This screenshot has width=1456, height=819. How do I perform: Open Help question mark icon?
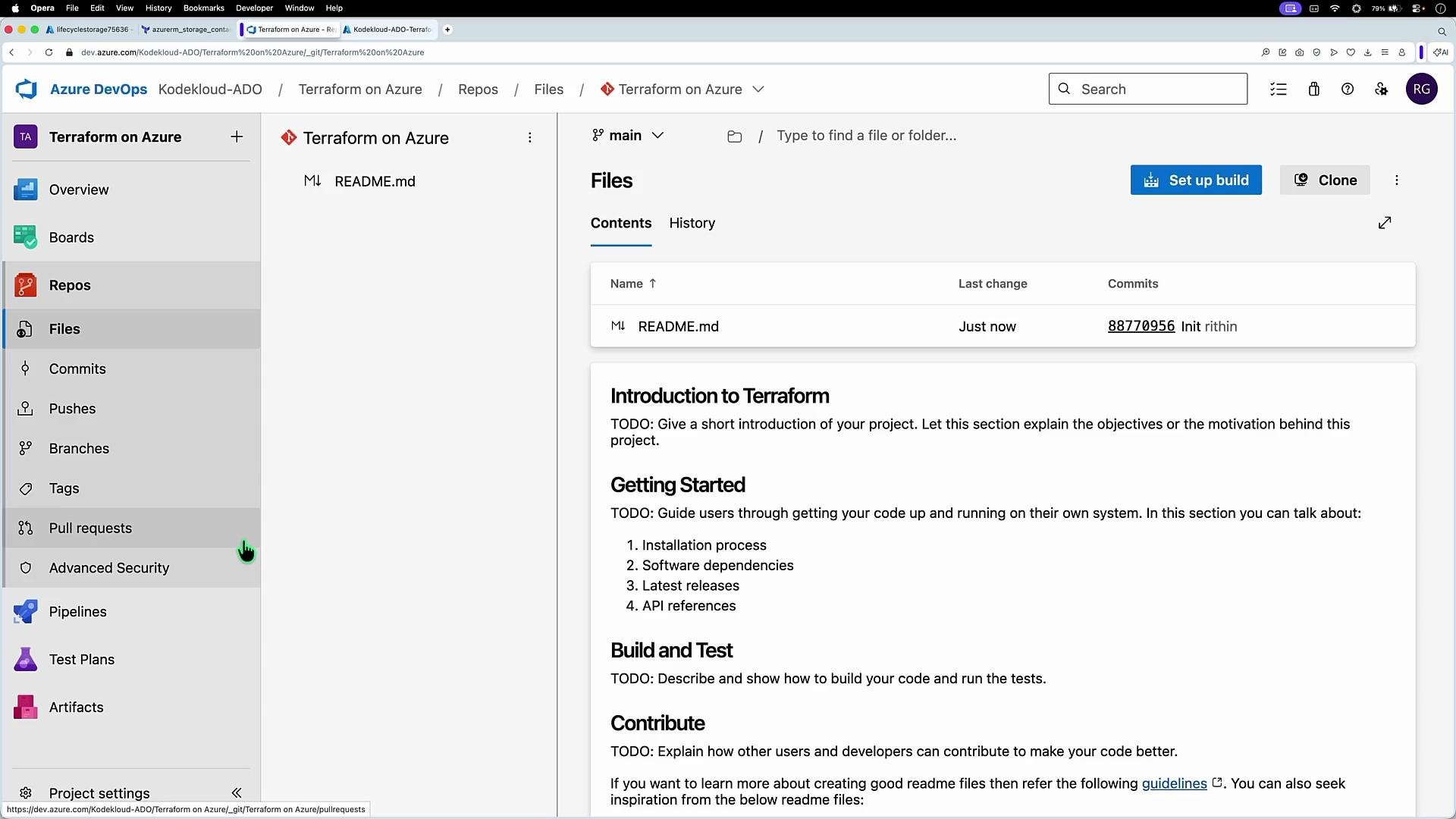coord(1348,89)
